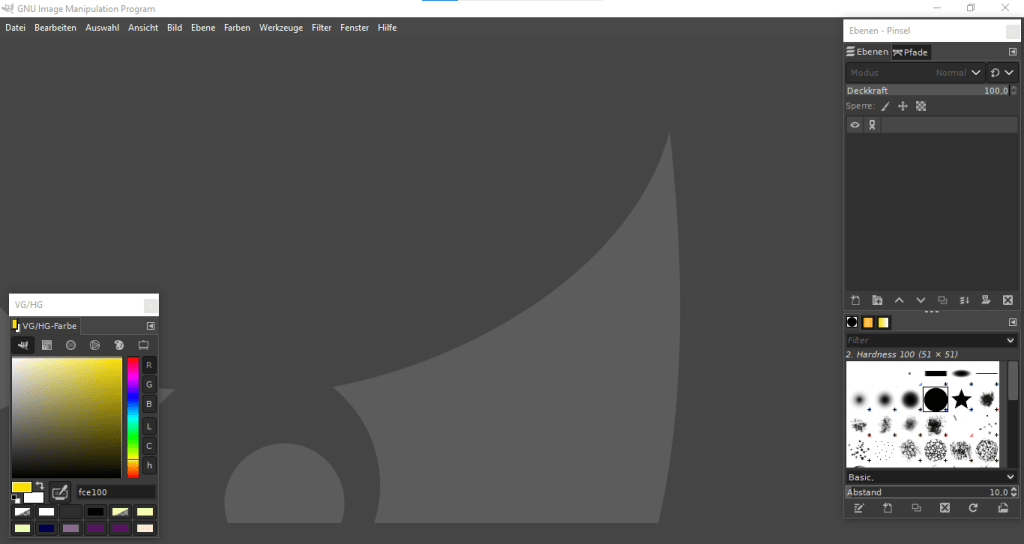Viewport: 1024px width, 544px height.
Task: Click the edit brush icon
Action: [x=857, y=508]
